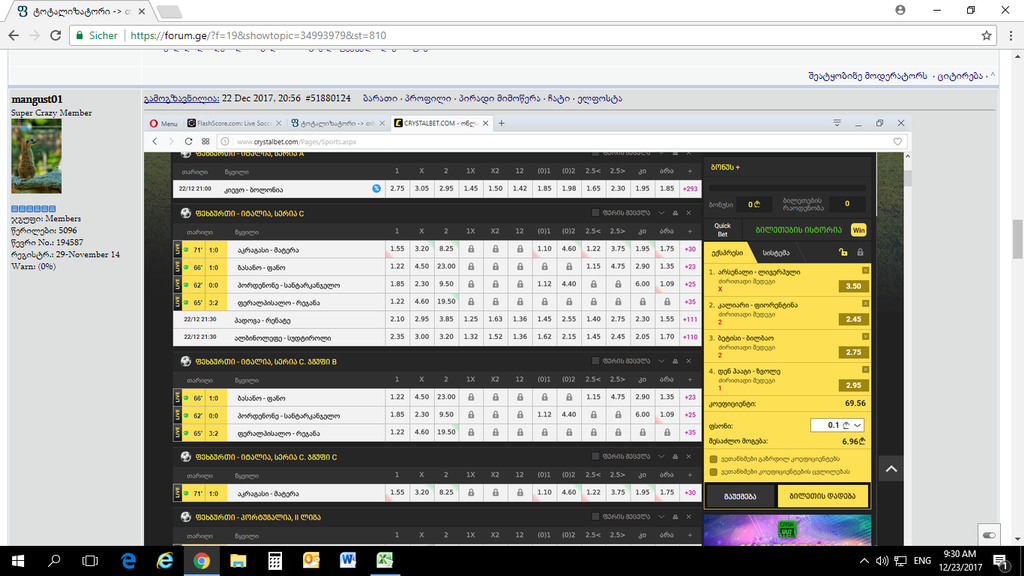Close the Italy Serie C Group B block
This screenshot has height=576, width=1024.
(688, 361)
